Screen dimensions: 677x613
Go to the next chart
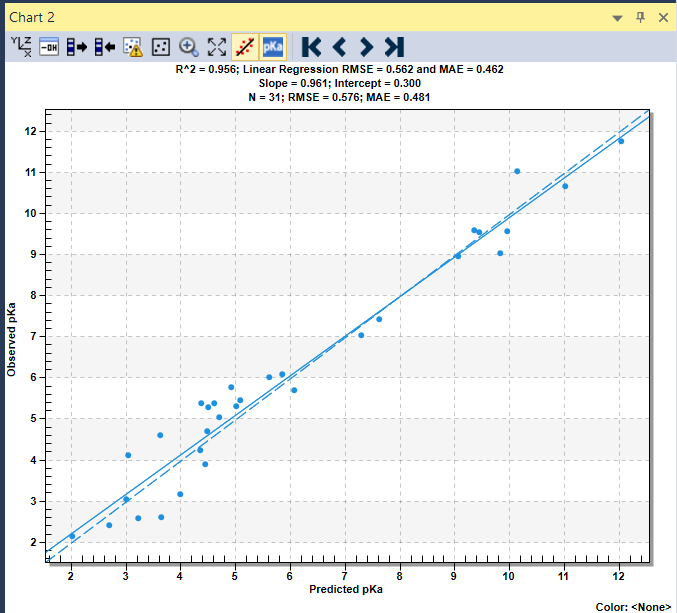(x=366, y=47)
